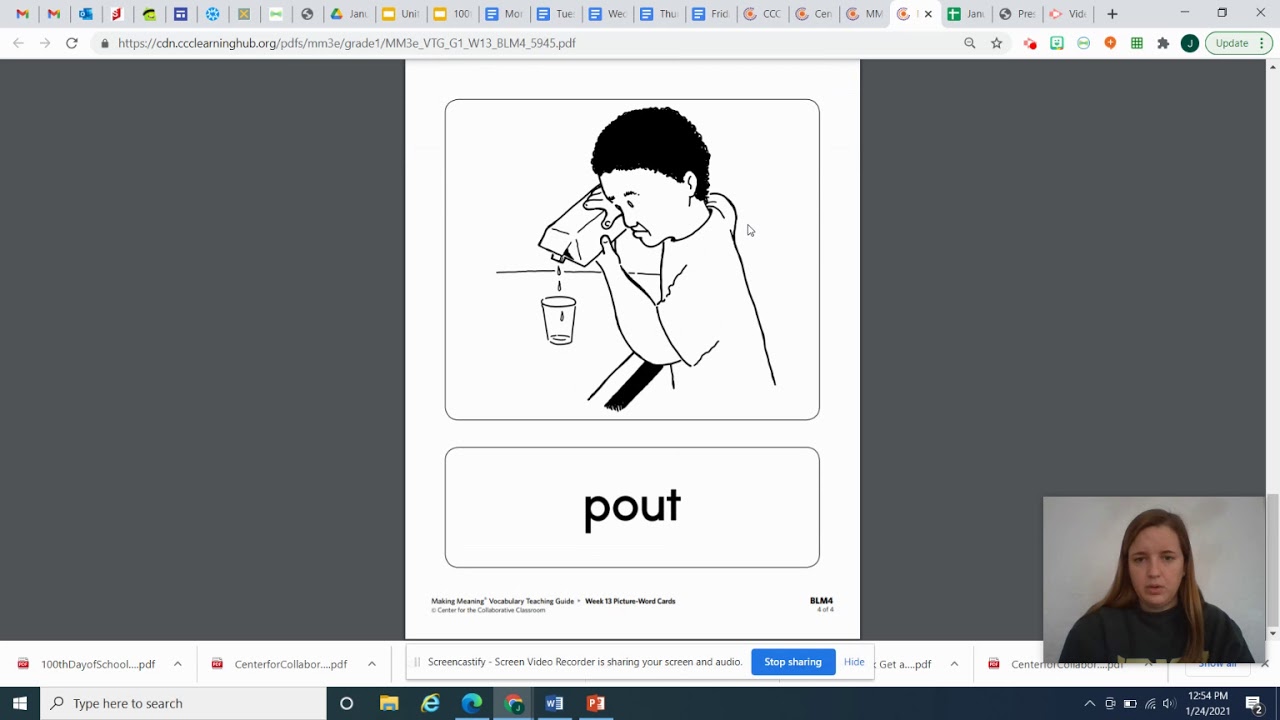Open the Chrome profile avatar 'J'
Screen dimensions: 1280x720
(x=1190, y=43)
